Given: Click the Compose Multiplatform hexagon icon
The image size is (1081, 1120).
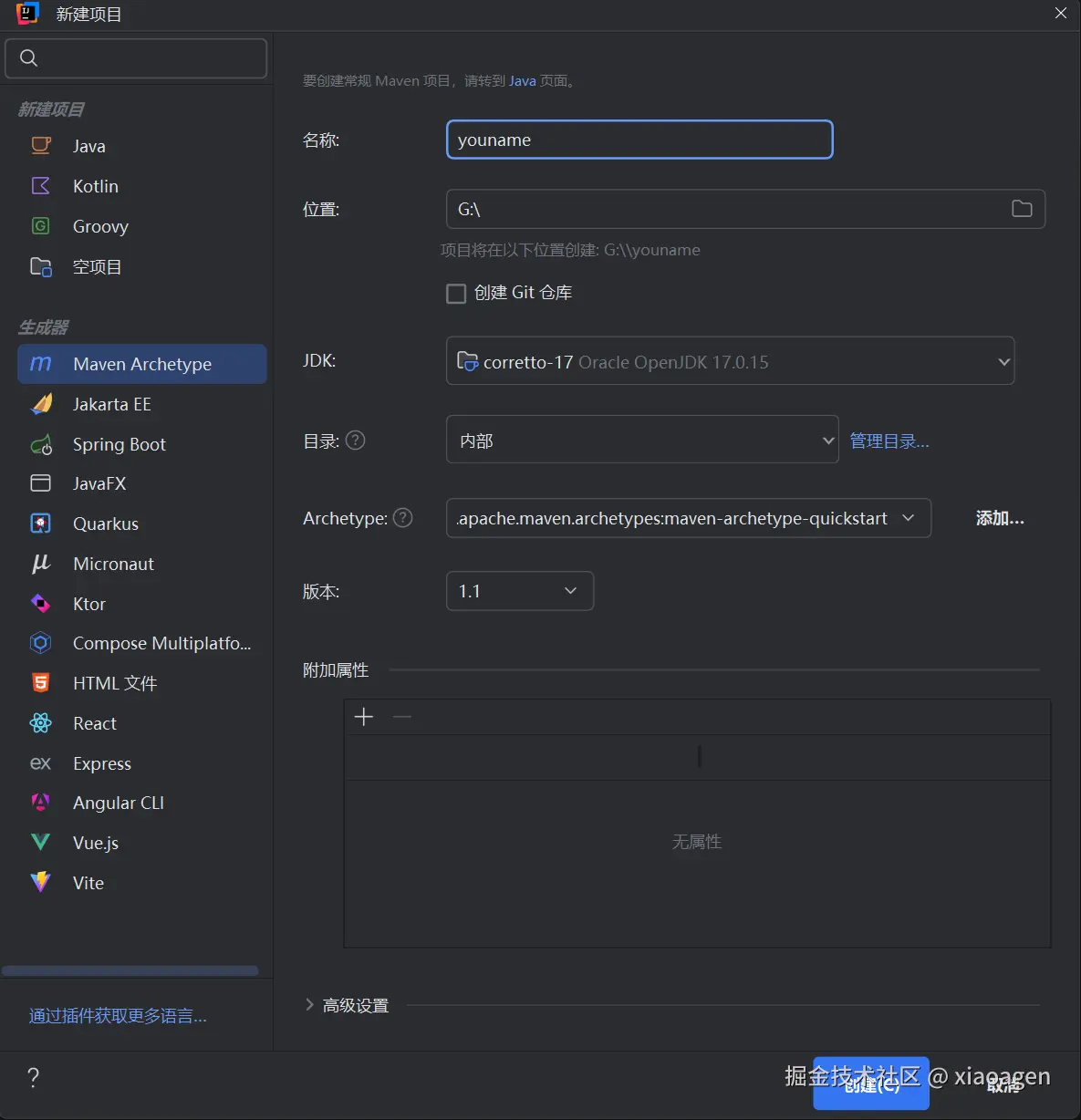Looking at the screenshot, I should click(x=41, y=643).
